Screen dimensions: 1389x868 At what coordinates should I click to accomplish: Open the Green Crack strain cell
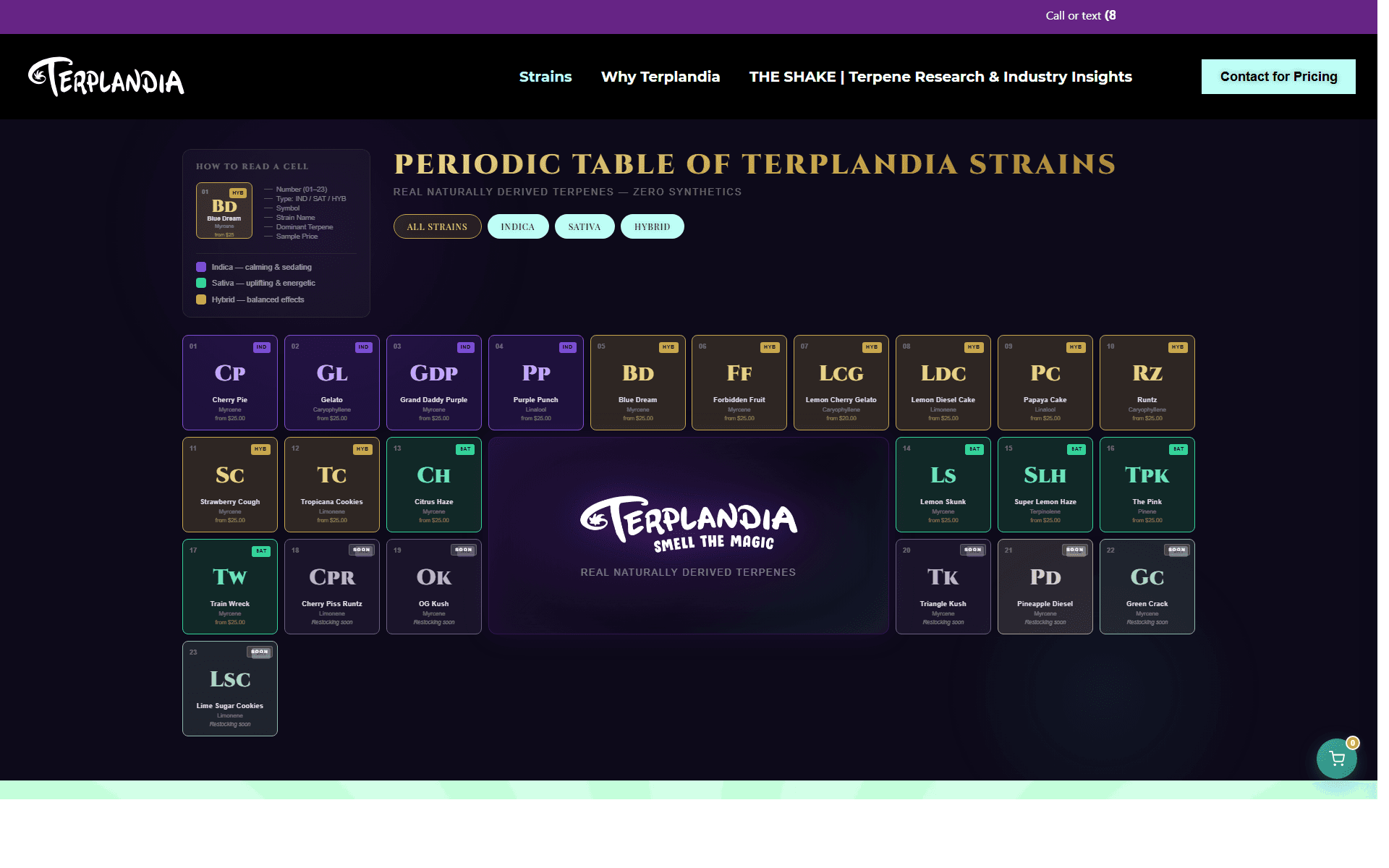pyautogui.click(x=1147, y=587)
